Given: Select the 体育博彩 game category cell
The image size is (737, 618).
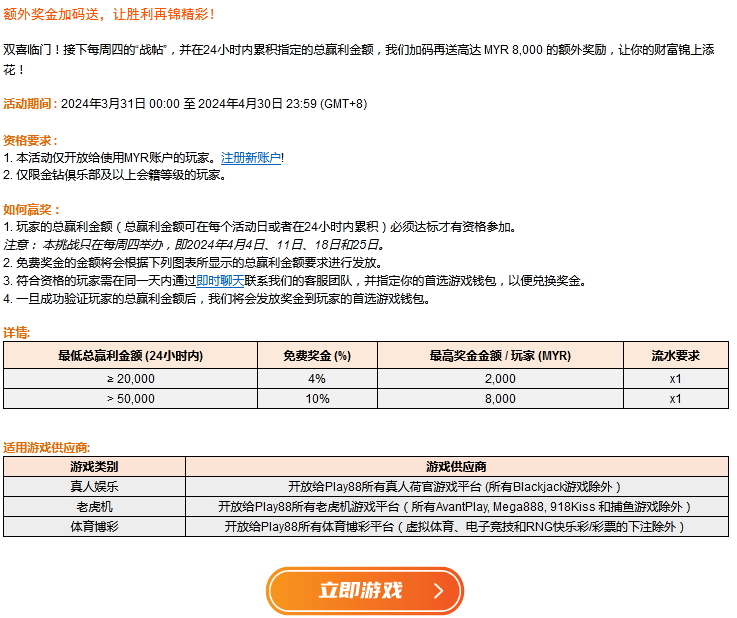Looking at the screenshot, I should 94,526.
